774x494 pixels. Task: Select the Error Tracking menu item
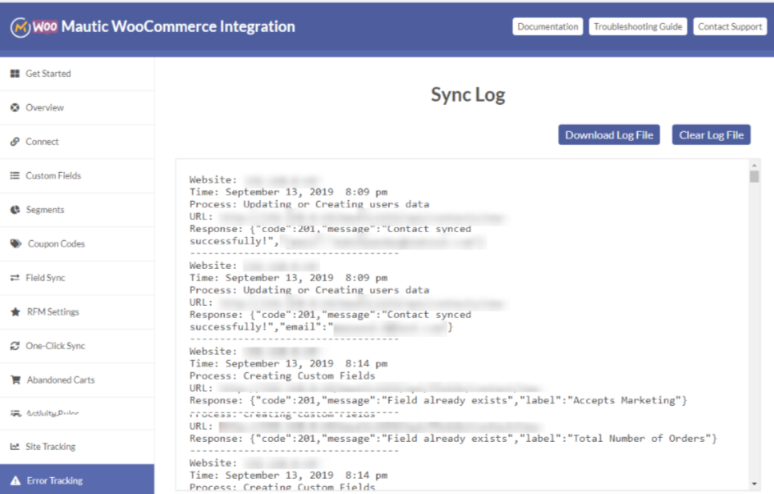(77, 480)
